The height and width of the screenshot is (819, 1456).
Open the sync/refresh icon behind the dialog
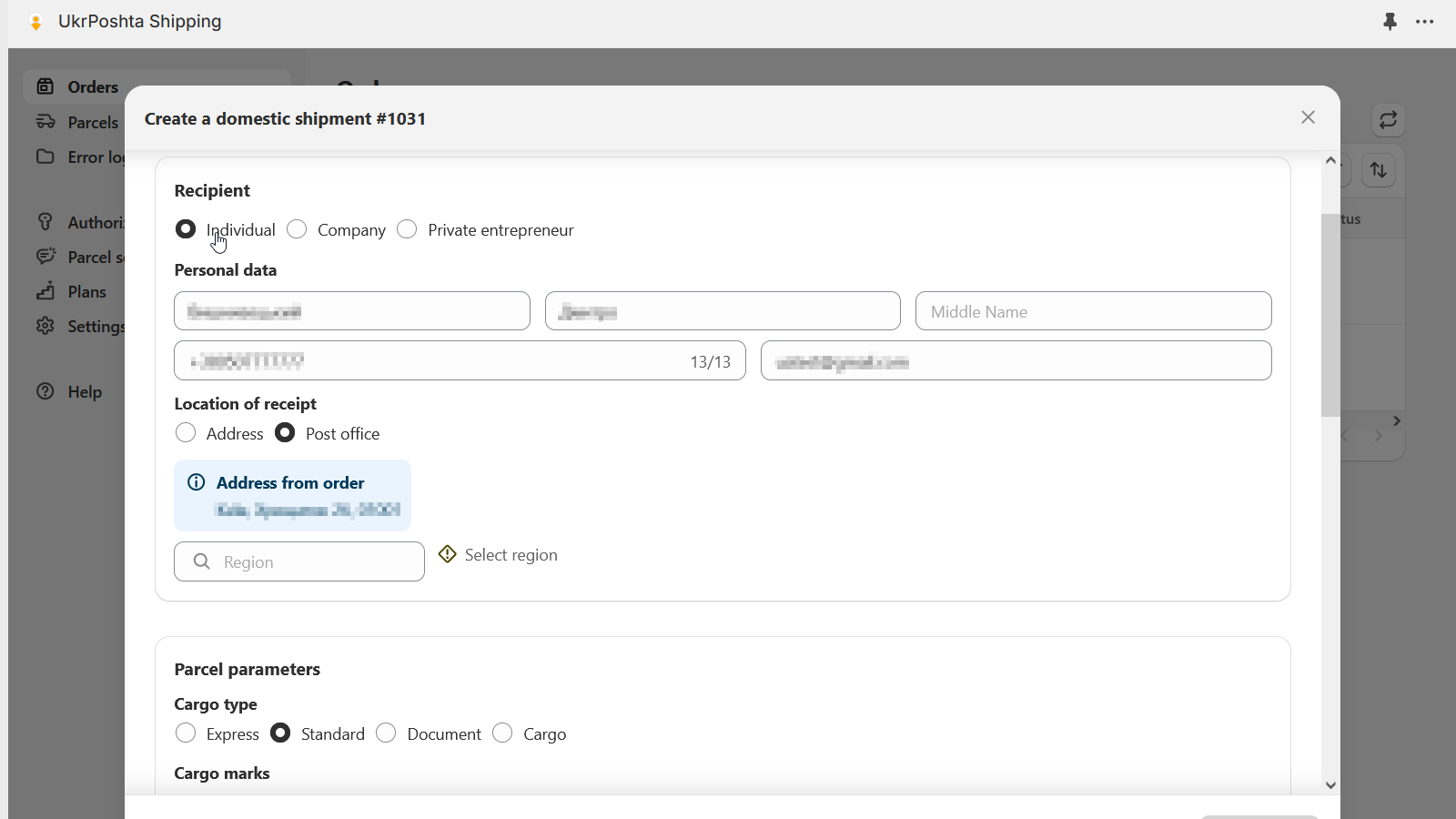[1388, 120]
